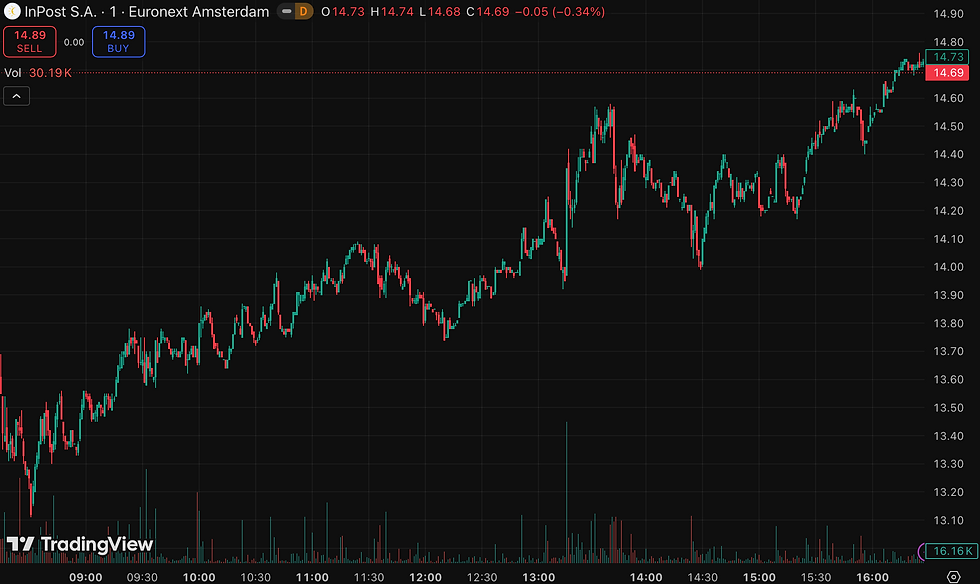Viewport: 980px width, 584px height.
Task: Click the 13.70 price scale label
Action: (x=948, y=351)
